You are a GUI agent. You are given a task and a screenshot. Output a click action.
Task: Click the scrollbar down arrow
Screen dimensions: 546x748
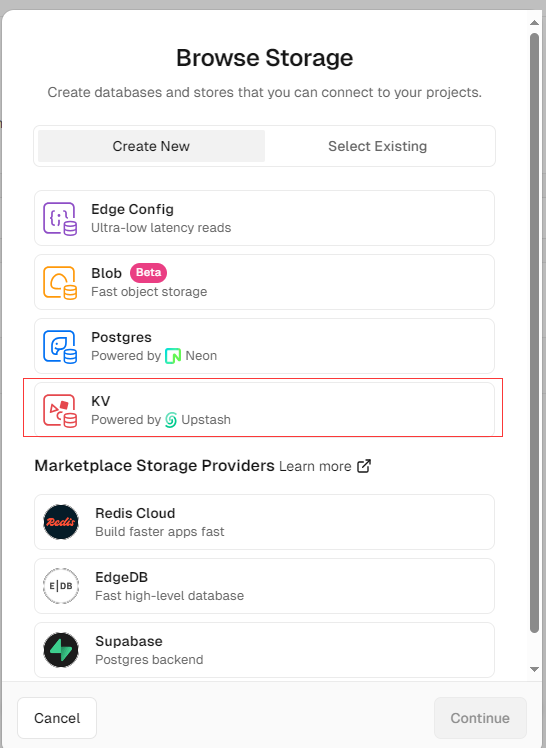(535, 669)
